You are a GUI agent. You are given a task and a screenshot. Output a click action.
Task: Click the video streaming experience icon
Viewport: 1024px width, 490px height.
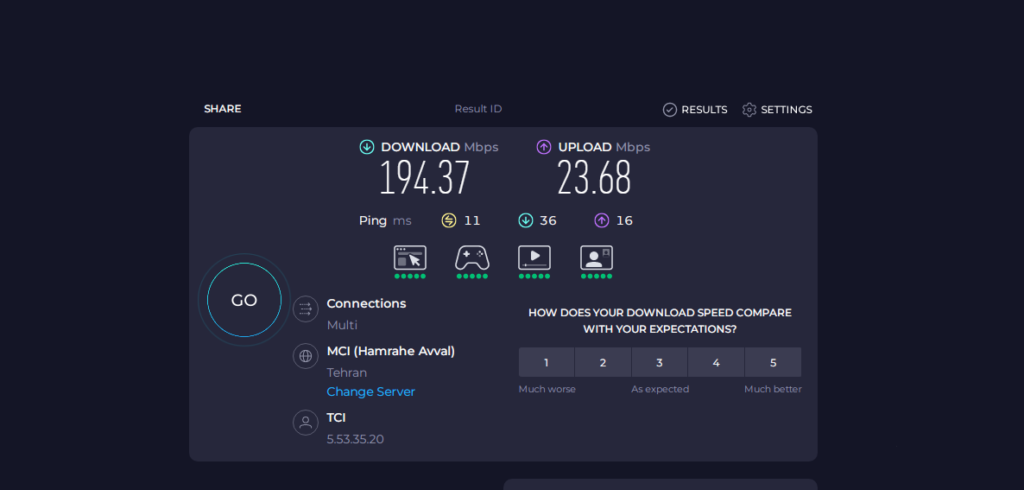coord(534,257)
